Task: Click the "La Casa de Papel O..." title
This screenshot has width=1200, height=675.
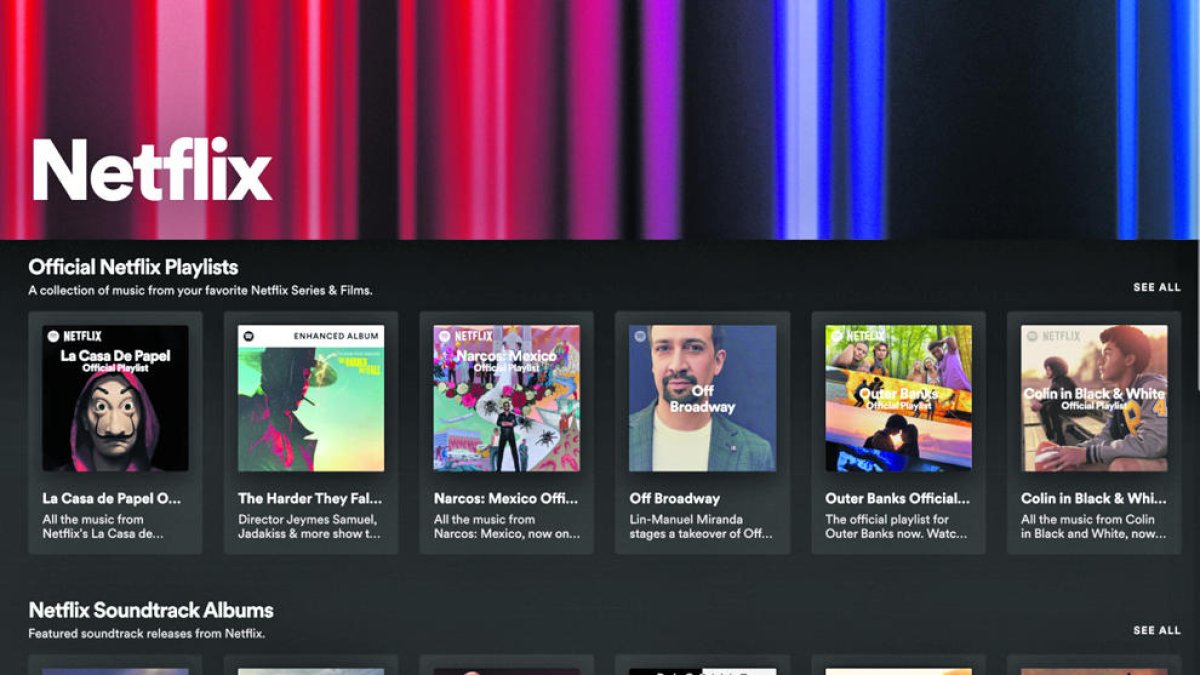Action: pyautogui.click(x=112, y=498)
